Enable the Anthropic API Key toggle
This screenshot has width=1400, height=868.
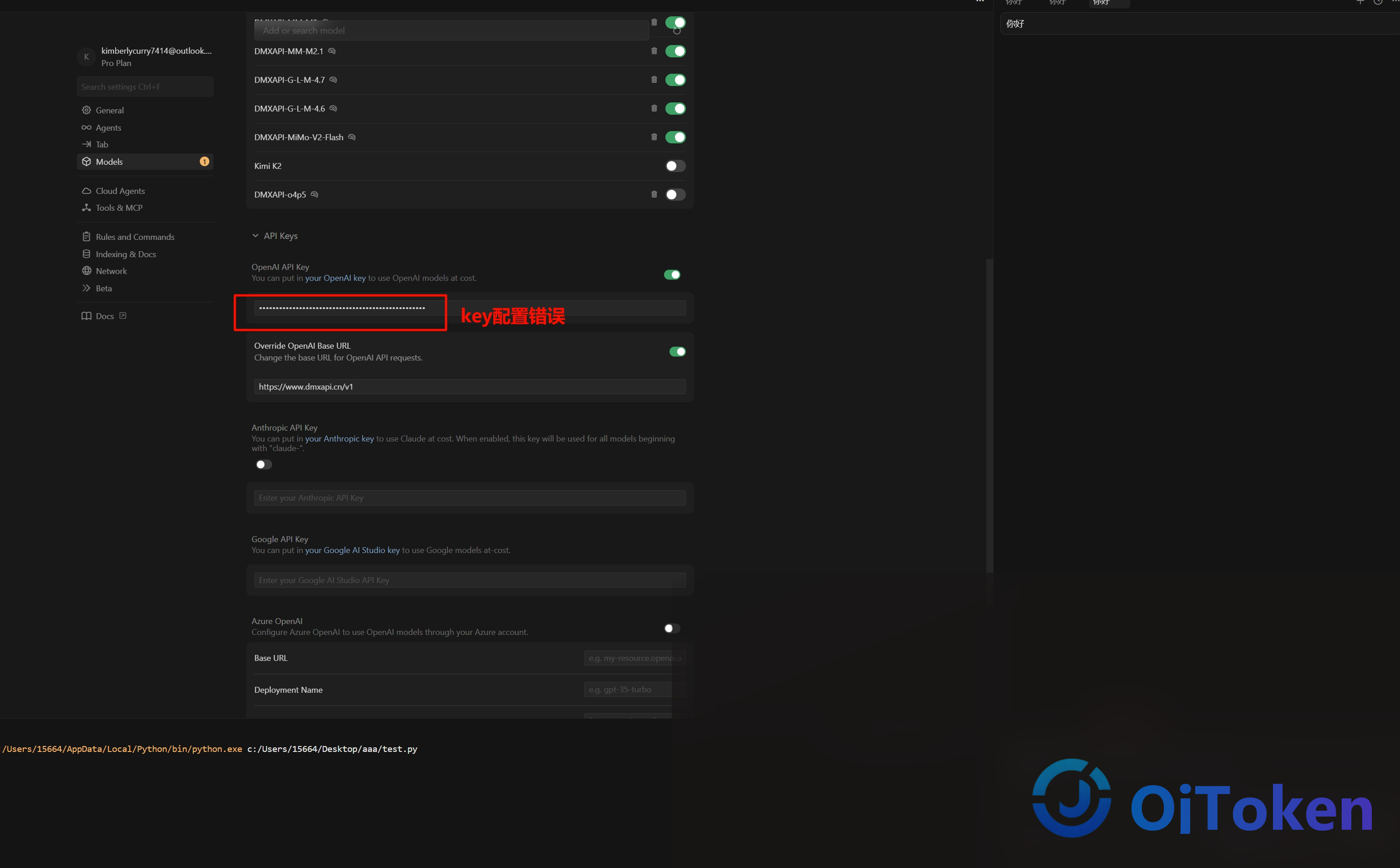point(264,464)
